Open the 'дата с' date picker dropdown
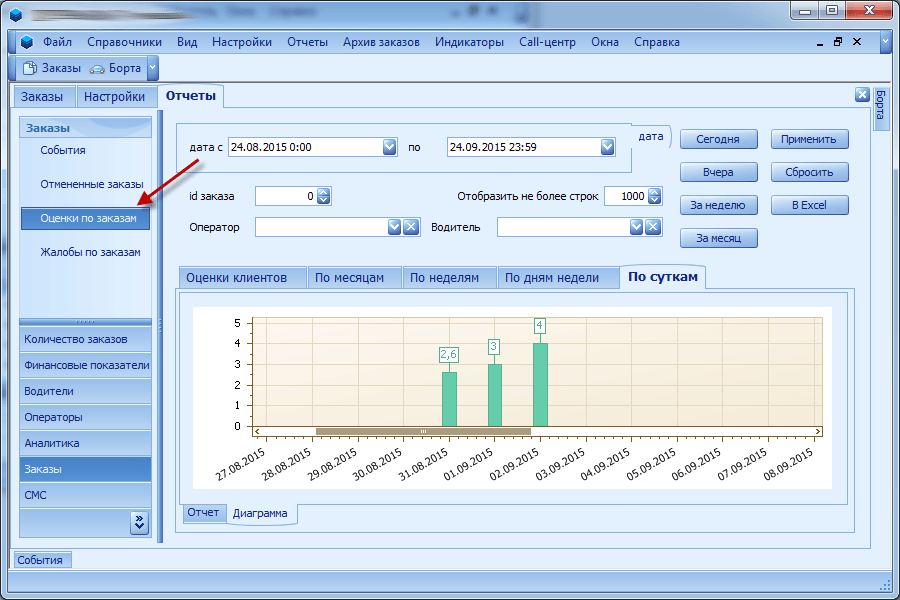 (389, 148)
